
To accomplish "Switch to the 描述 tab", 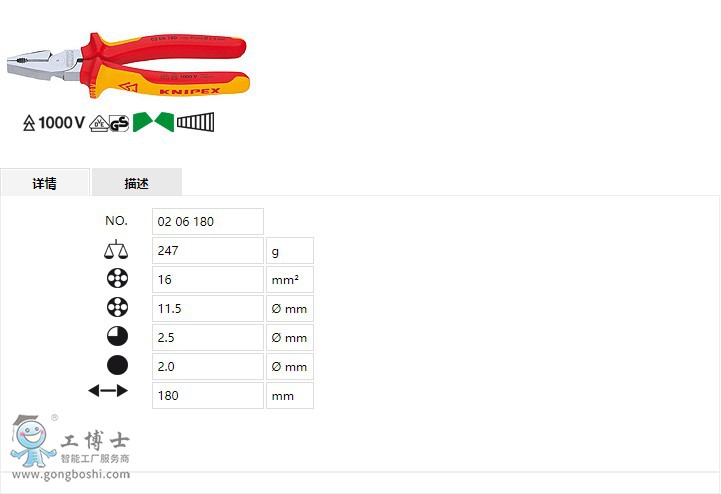I will click(137, 183).
